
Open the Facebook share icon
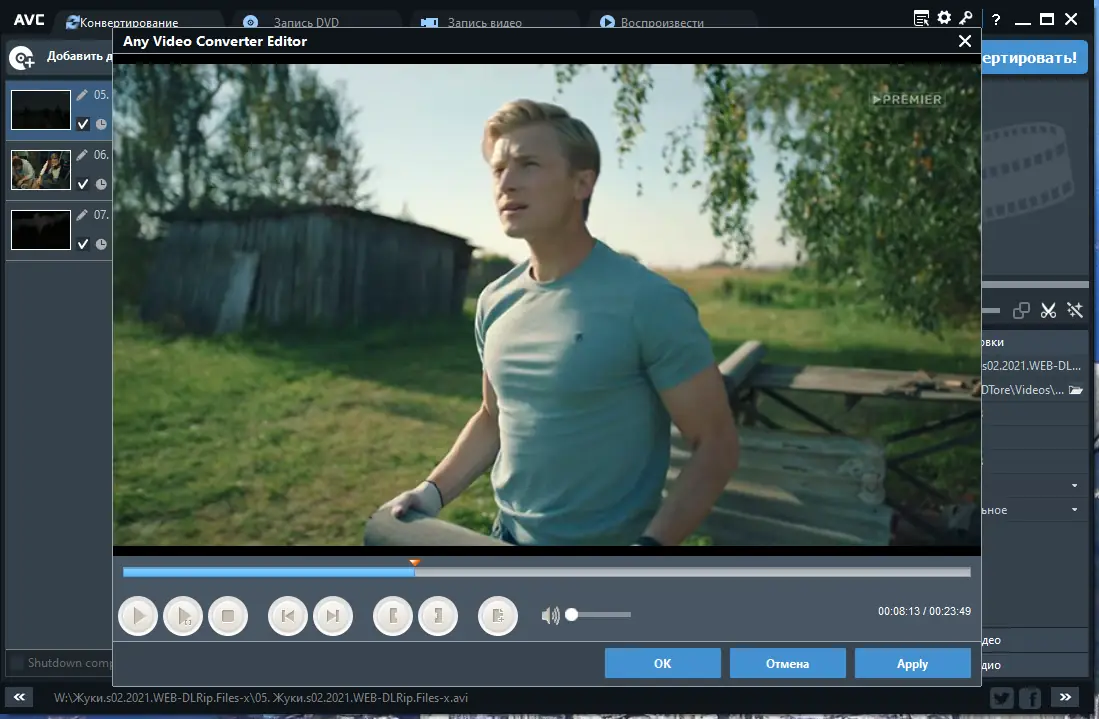click(x=1032, y=698)
